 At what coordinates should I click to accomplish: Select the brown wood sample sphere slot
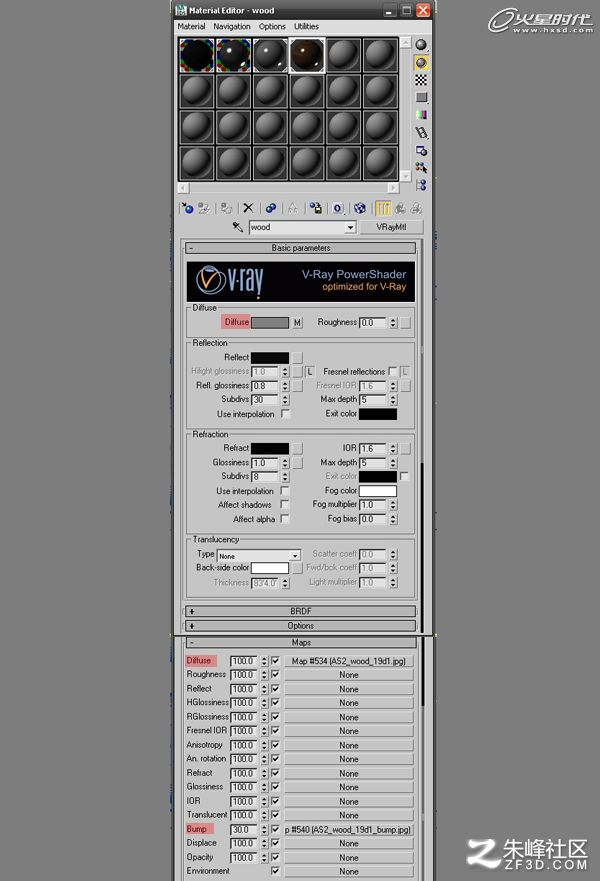point(307,55)
